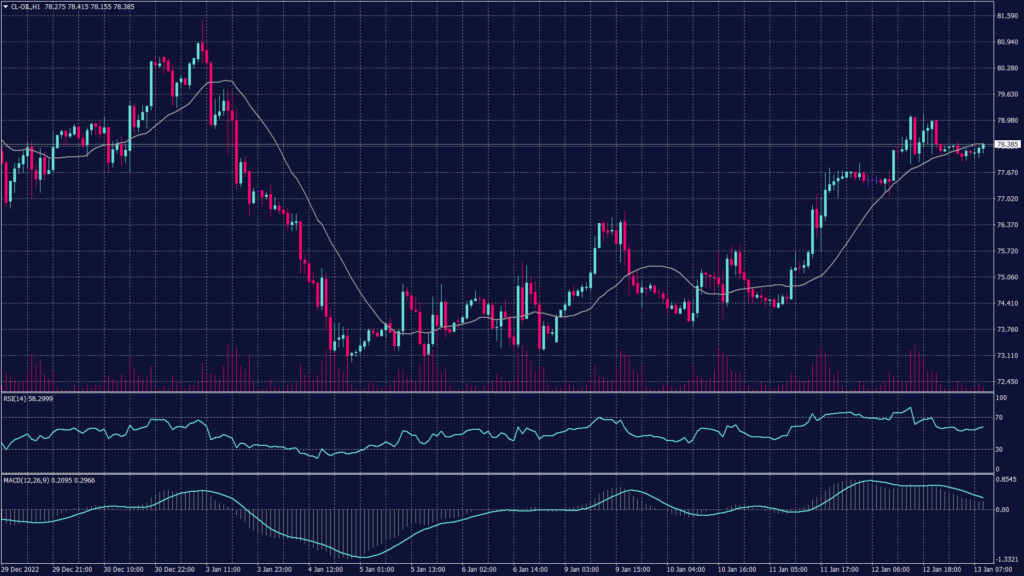Screen dimensions: 1024x576
Task: Click the highest candle wick near 3 Jan
Action: coord(203,22)
